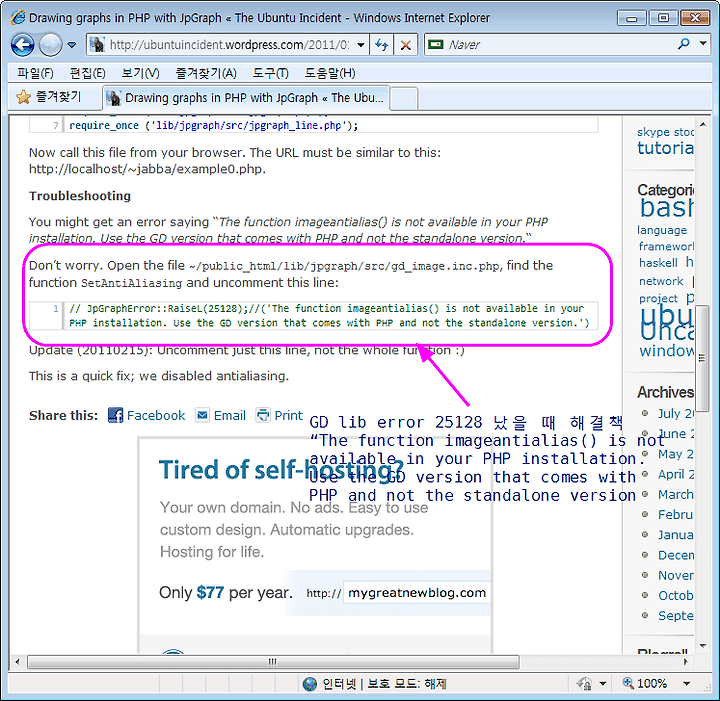This screenshot has width=720, height=701.
Task: Click the Refresh page icon
Action: (382, 45)
